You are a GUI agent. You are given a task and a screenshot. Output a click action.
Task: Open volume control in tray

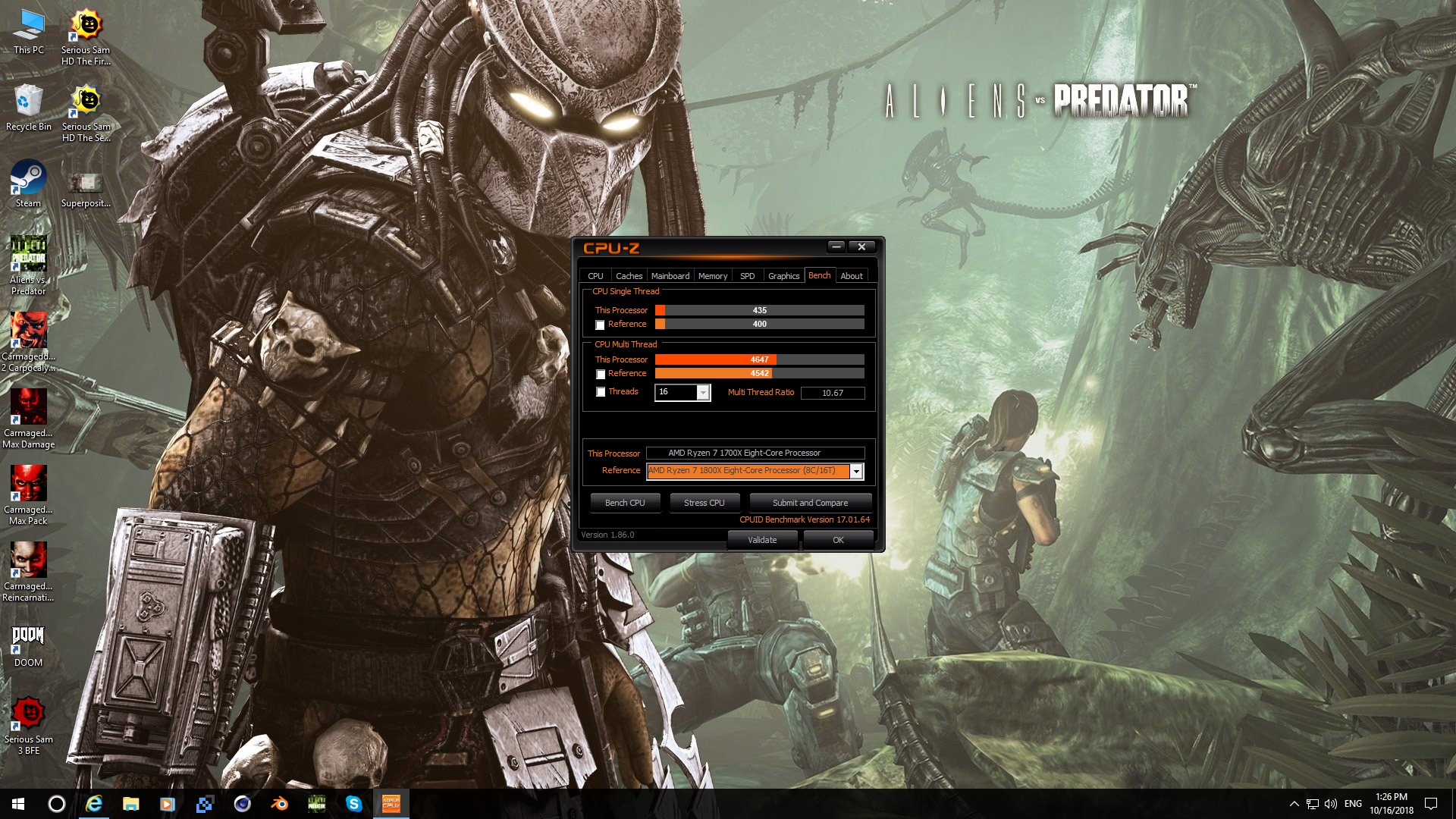[1331, 804]
